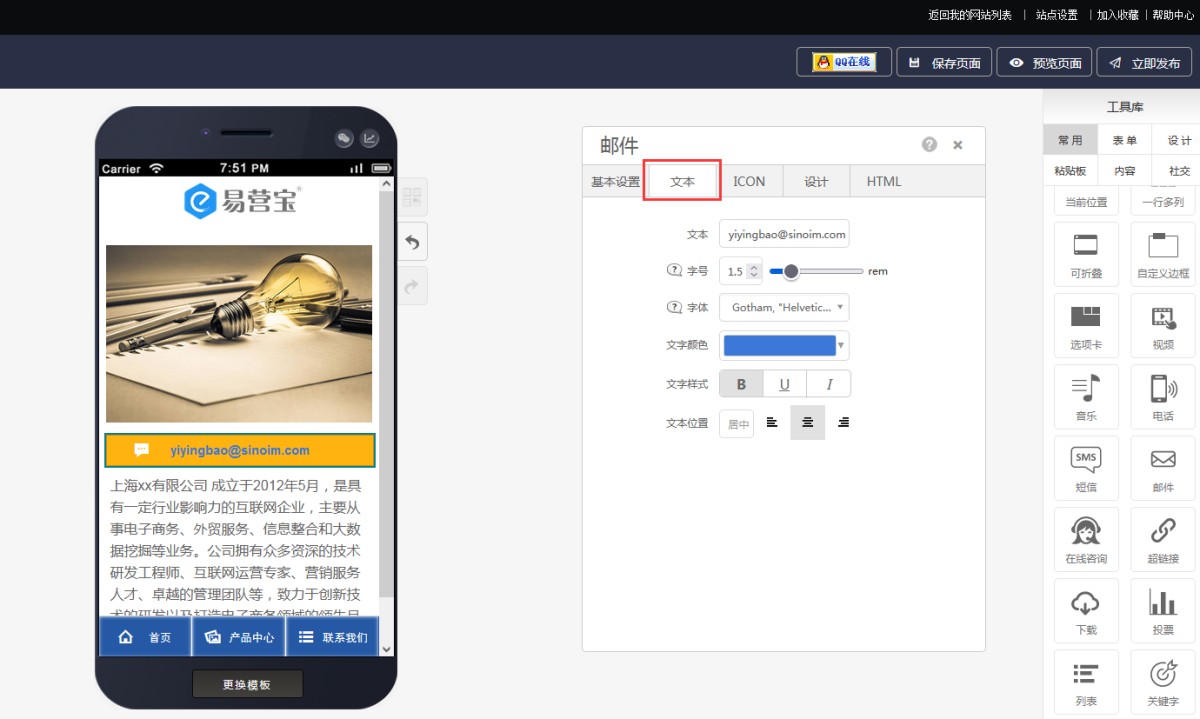Add the collapsible (可折叠) widget
Image resolution: width=1200 pixels, height=719 pixels.
(1086, 254)
